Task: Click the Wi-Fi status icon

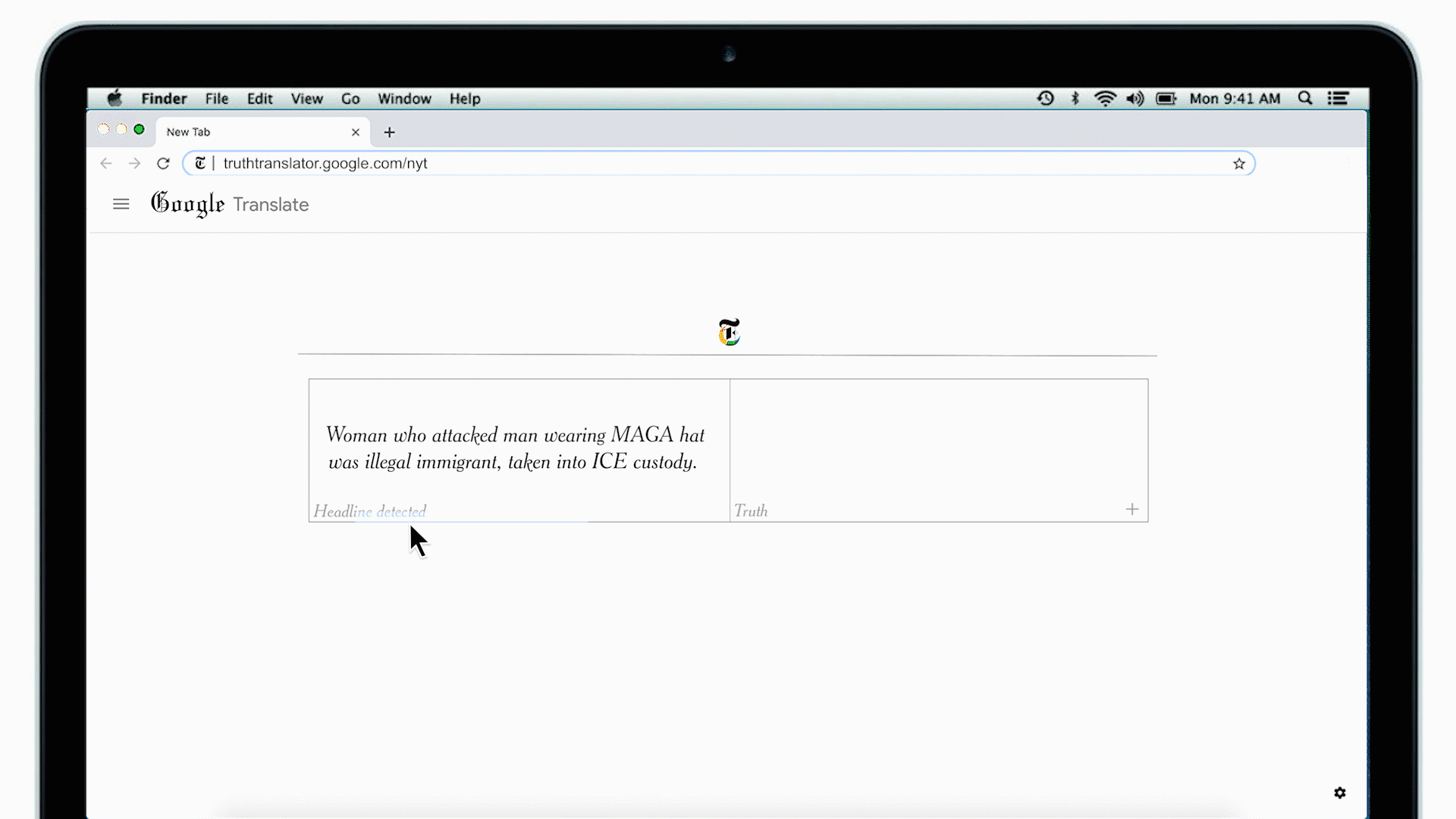Action: (x=1106, y=98)
